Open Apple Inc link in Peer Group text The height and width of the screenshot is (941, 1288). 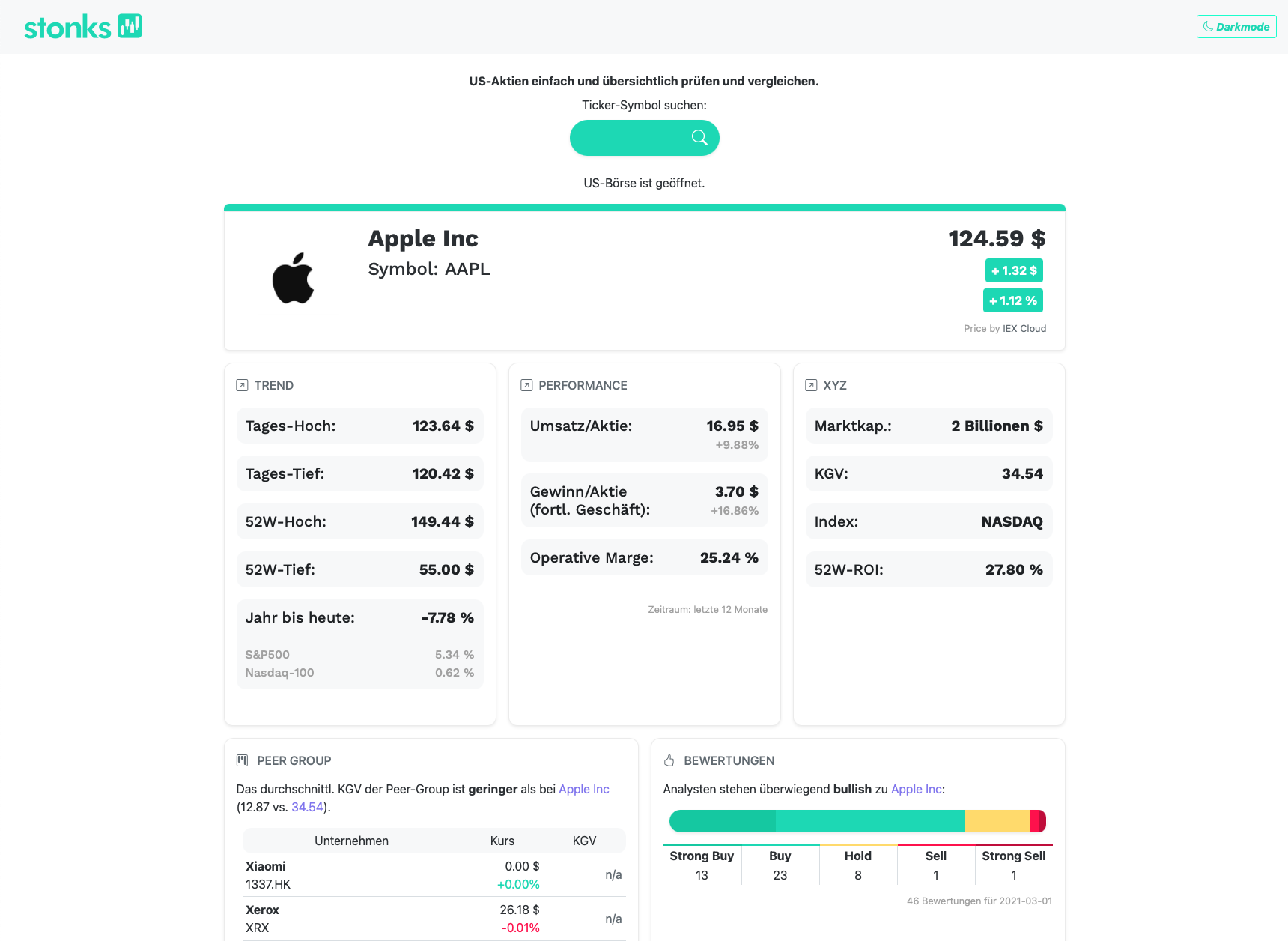584,789
